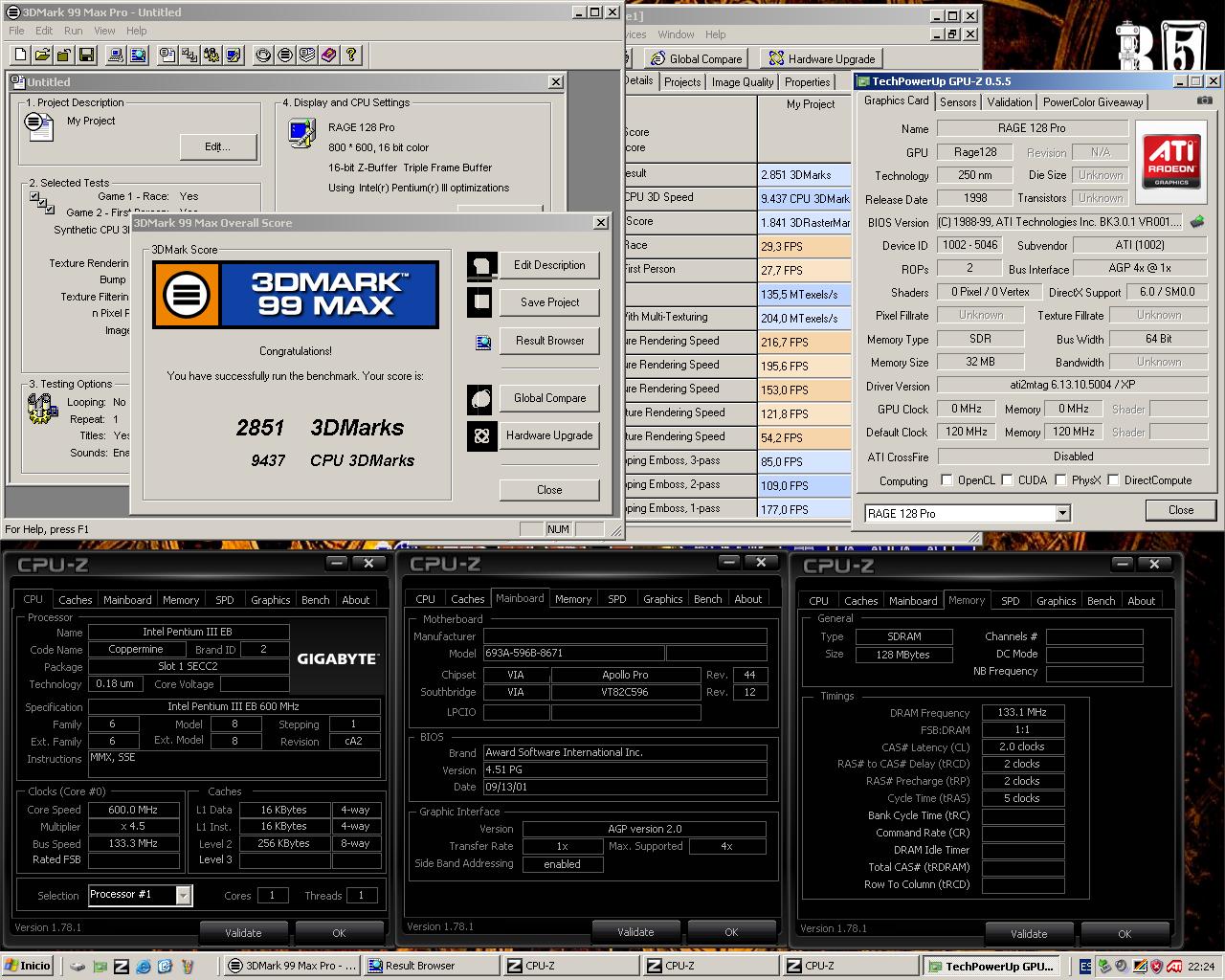The height and width of the screenshot is (980, 1225).
Task: Click the red shield security tray icon
Action: coord(1156,967)
